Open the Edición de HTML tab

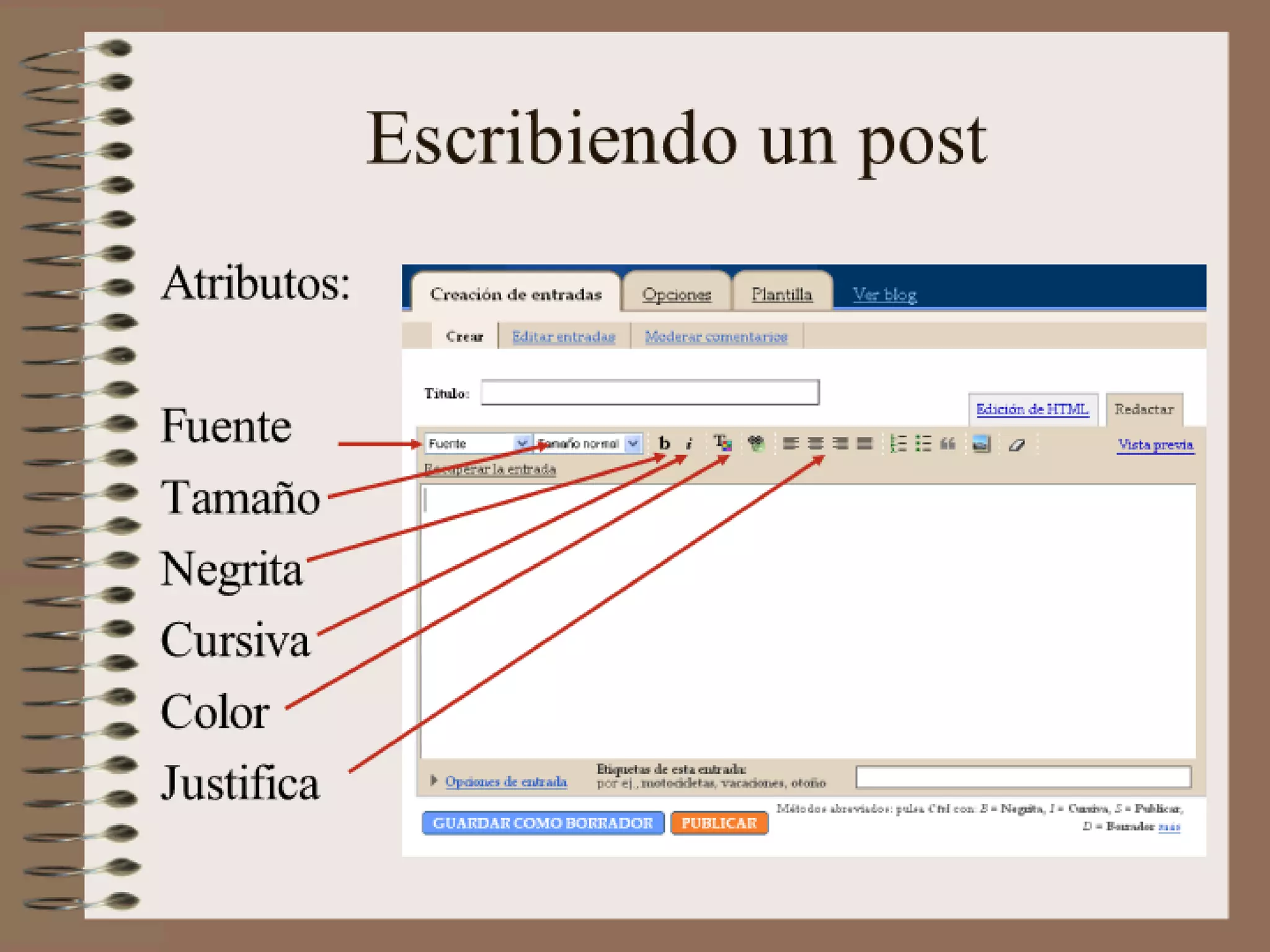[1032, 409]
